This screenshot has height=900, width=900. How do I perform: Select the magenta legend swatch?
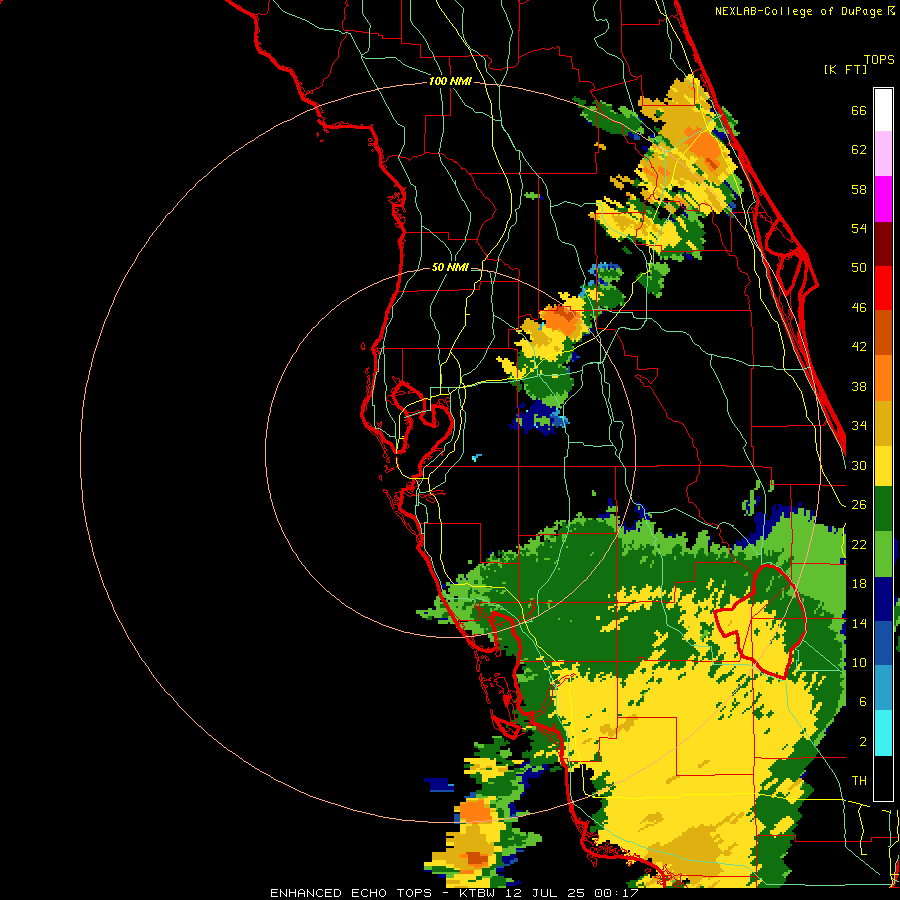click(x=883, y=199)
